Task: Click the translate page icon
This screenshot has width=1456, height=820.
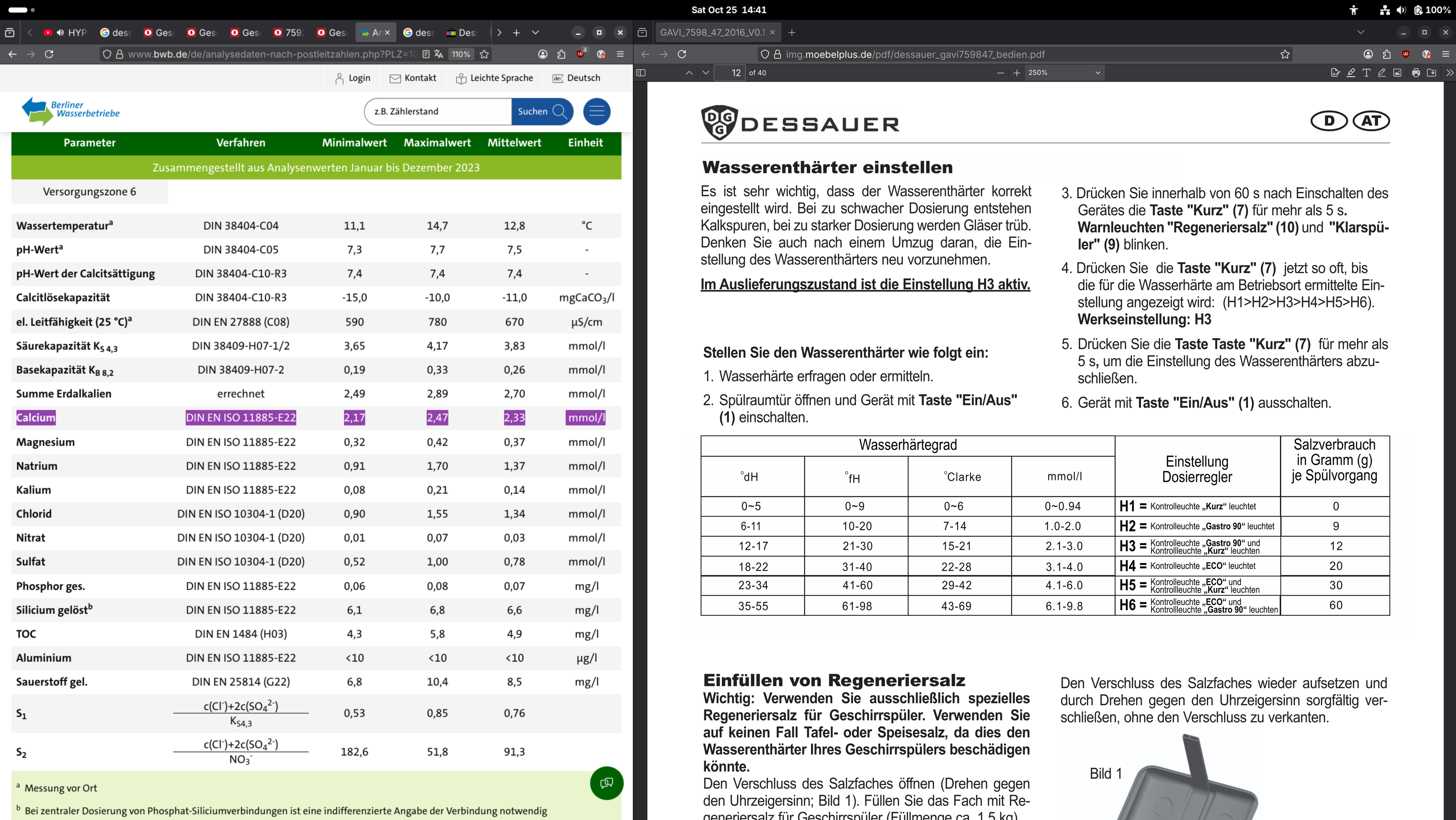Action: tap(439, 54)
